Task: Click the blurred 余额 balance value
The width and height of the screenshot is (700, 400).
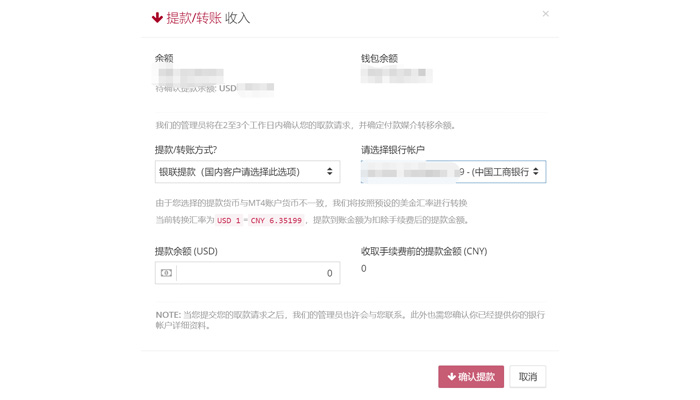Action: click(188, 75)
